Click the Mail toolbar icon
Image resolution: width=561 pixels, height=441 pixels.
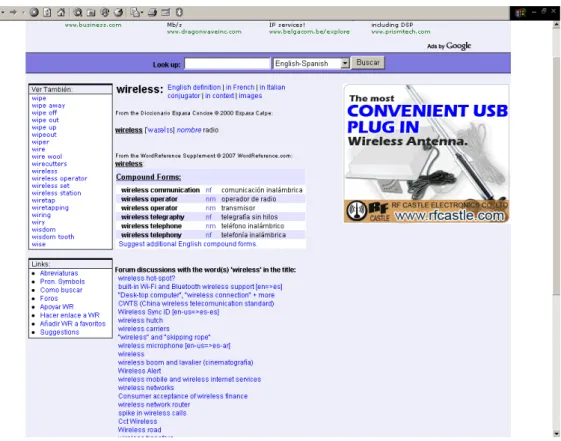(135, 13)
